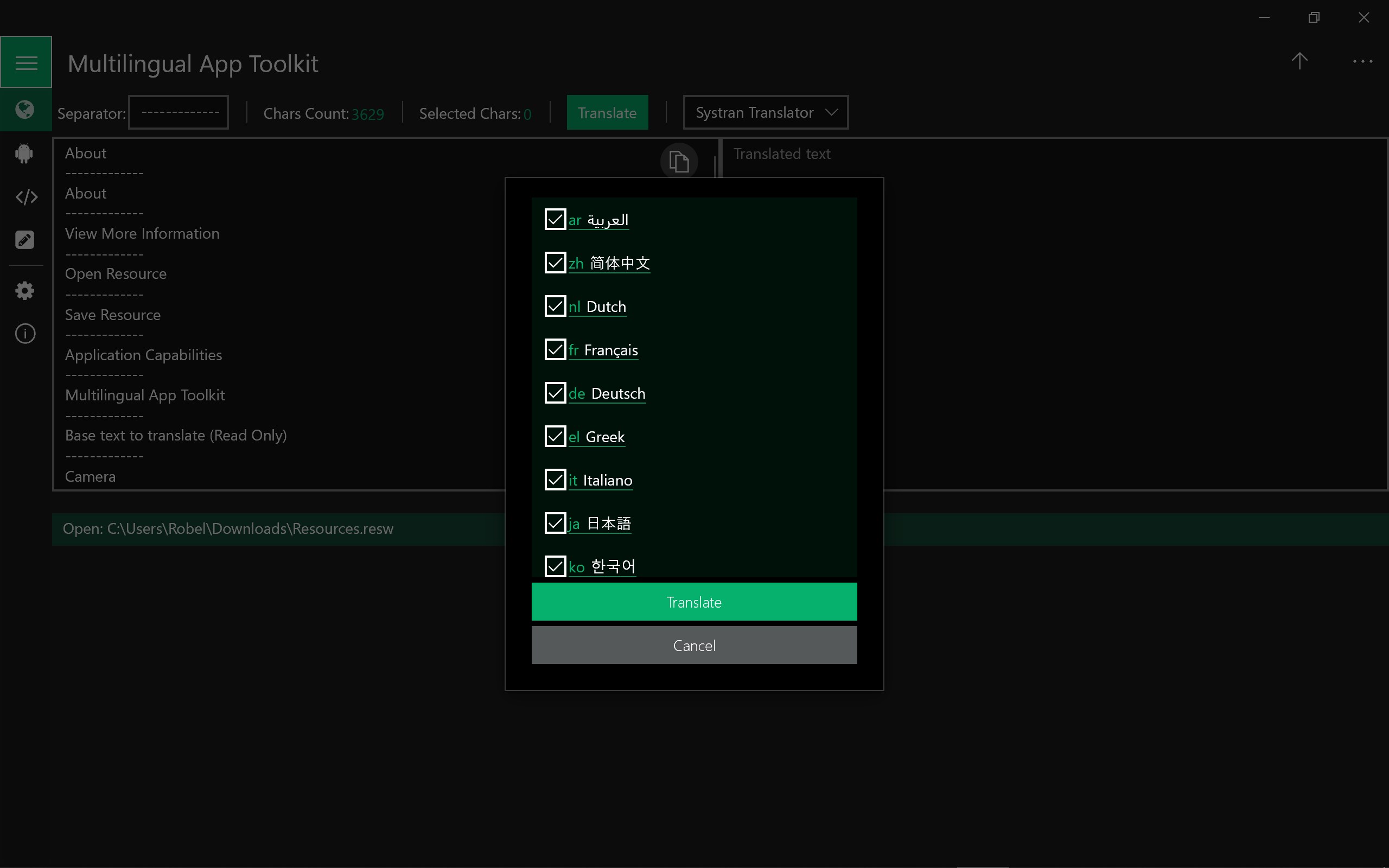This screenshot has height=868, width=1389.
Task: Expand the Systran Translator dropdown
Action: click(x=766, y=112)
